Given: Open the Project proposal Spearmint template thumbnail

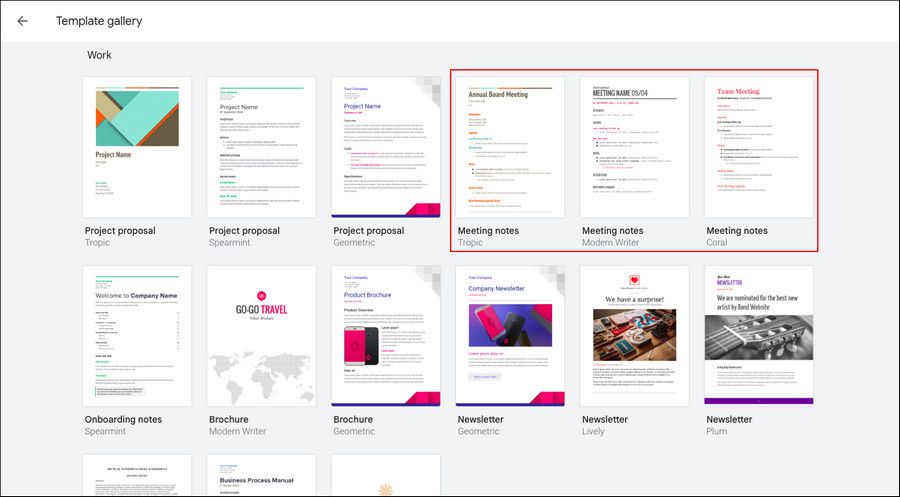Looking at the screenshot, I should point(261,147).
